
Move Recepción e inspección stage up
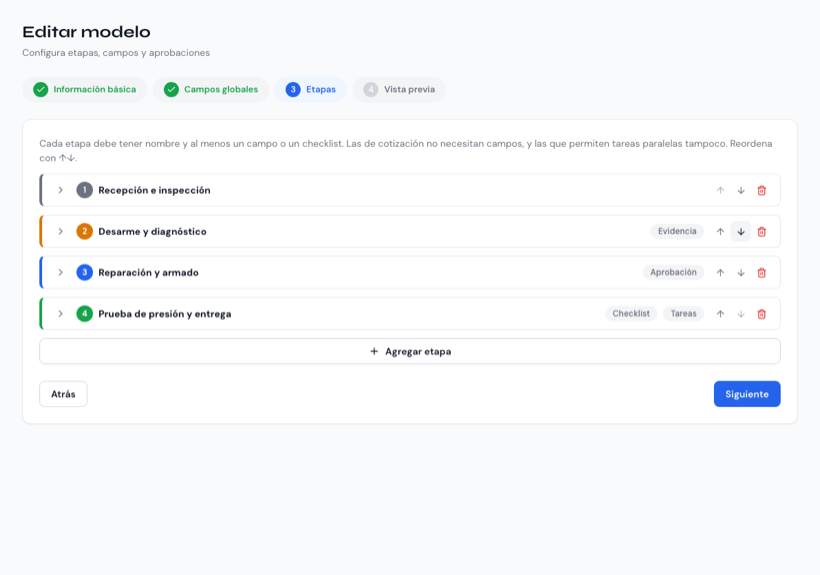tap(720, 190)
